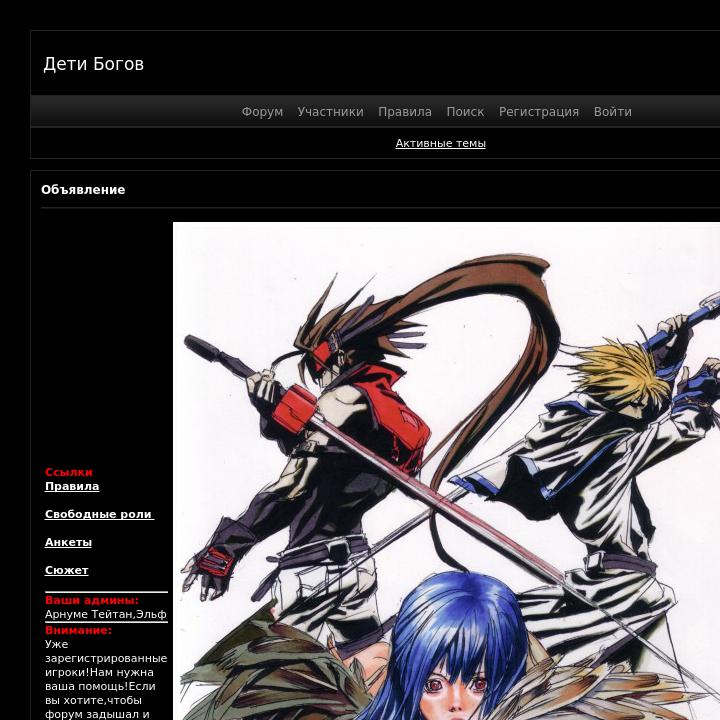
Task: Click the red Ссылки heading
Action: 69,472
